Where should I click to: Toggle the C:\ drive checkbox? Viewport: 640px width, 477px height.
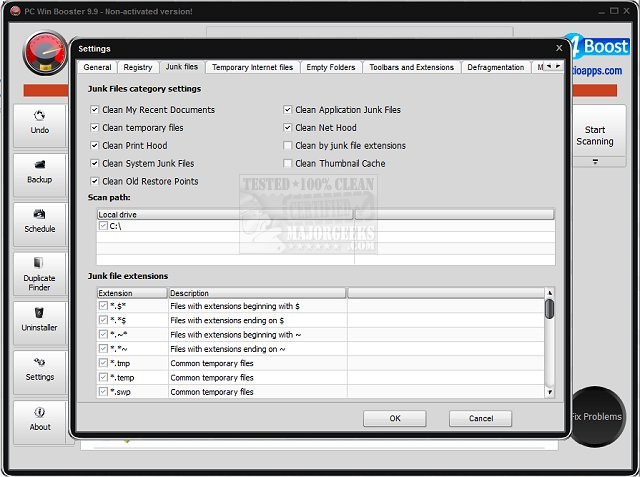point(103,226)
